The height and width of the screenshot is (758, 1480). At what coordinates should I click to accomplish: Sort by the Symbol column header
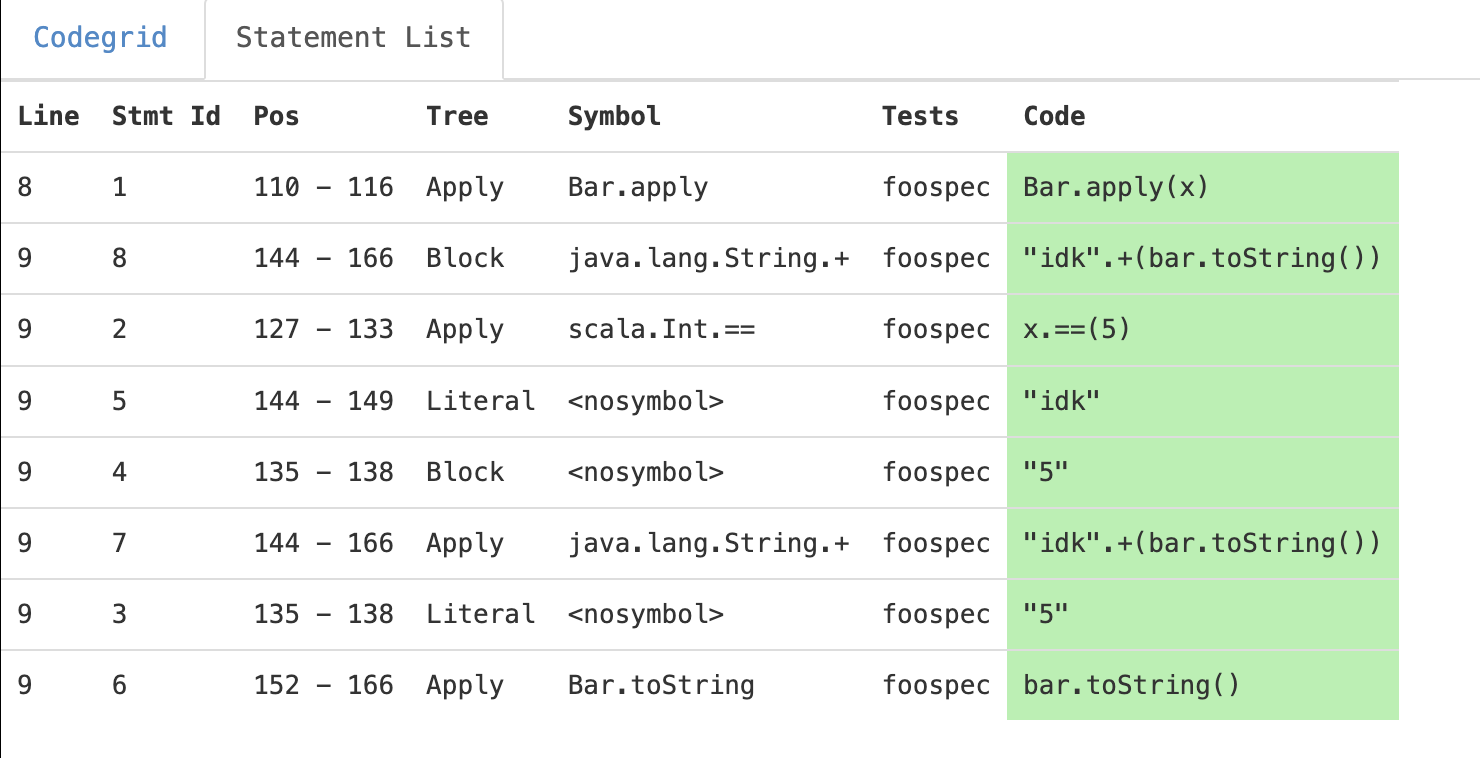(x=615, y=116)
